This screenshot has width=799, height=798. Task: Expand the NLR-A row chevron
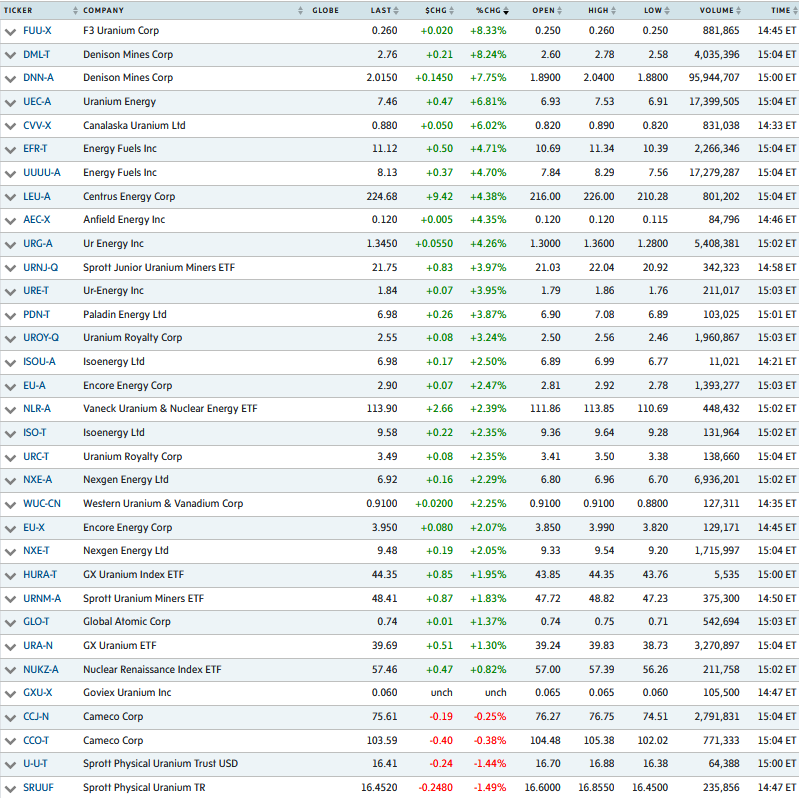click(x=10, y=410)
